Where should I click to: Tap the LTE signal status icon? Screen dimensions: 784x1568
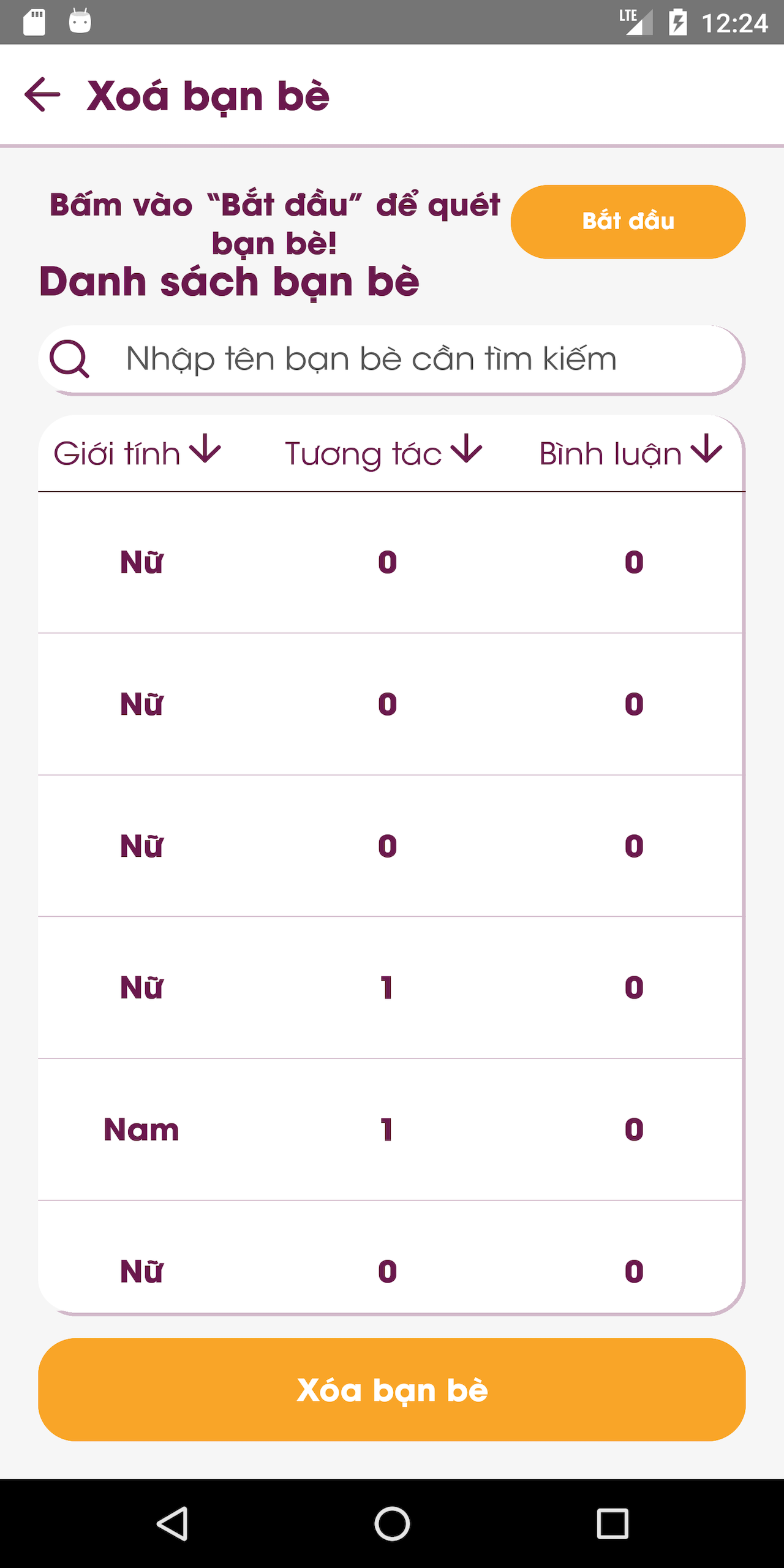click(x=636, y=22)
